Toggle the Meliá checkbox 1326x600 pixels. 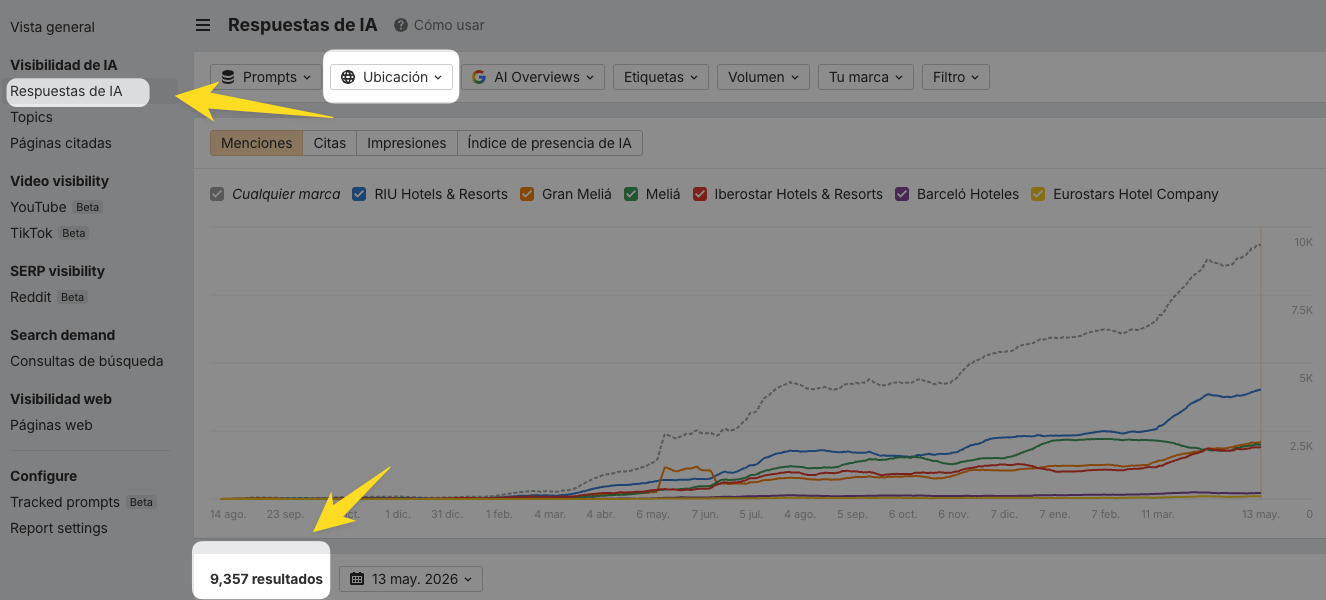pos(631,194)
